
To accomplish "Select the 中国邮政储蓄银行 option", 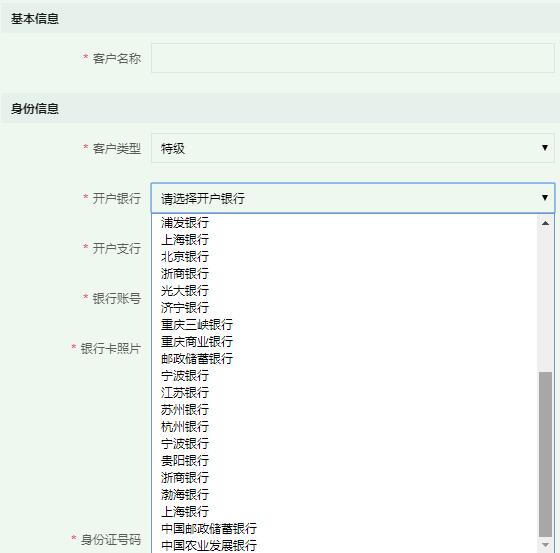I will tap(344, 528).
